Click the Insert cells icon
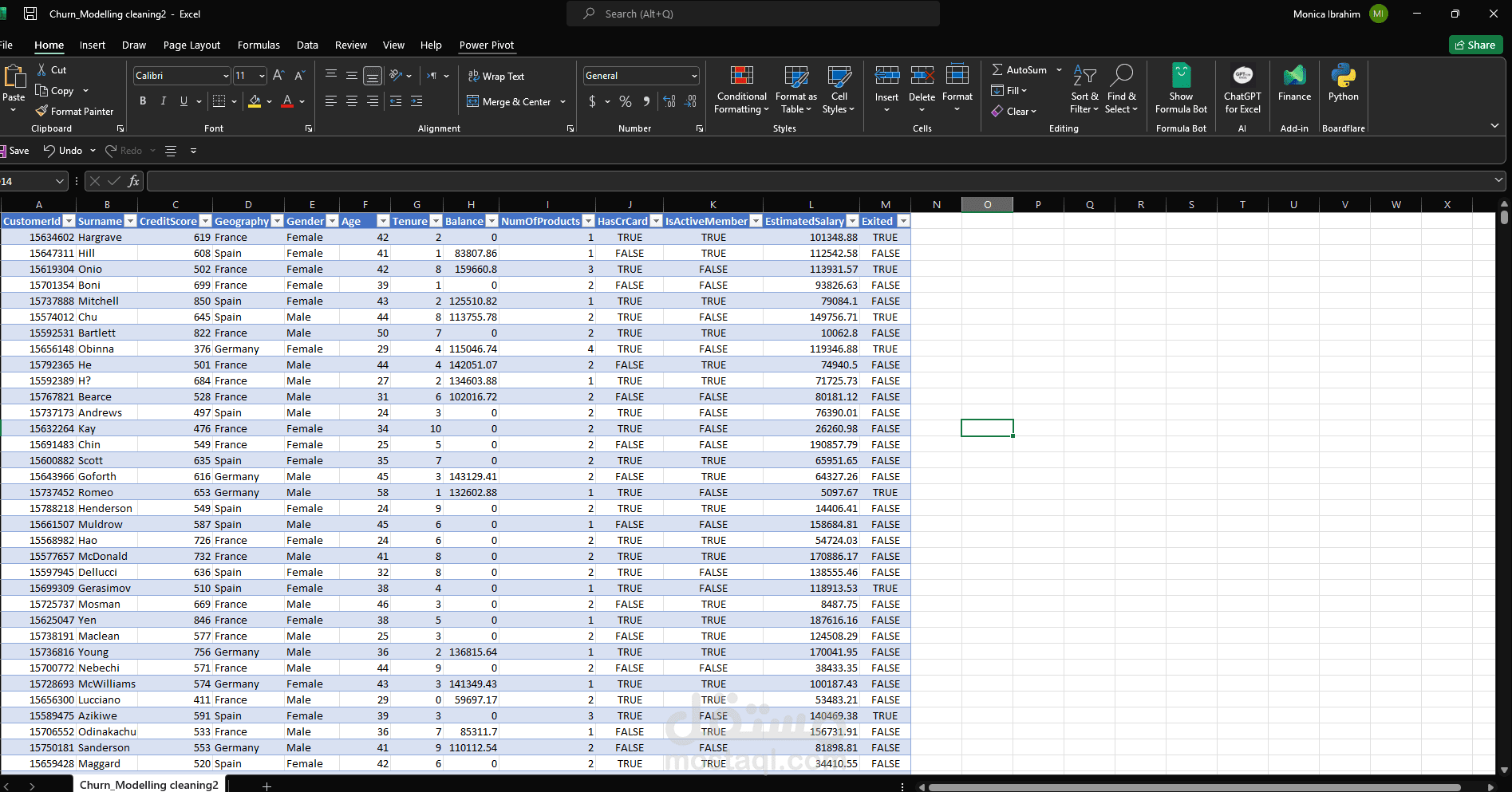The width and height of the screenshot is (1512, 792). coord(887,76)
